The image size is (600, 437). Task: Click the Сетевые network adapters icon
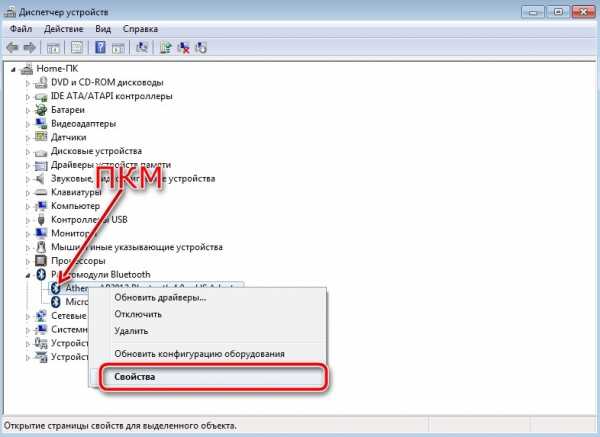(41, 316)
